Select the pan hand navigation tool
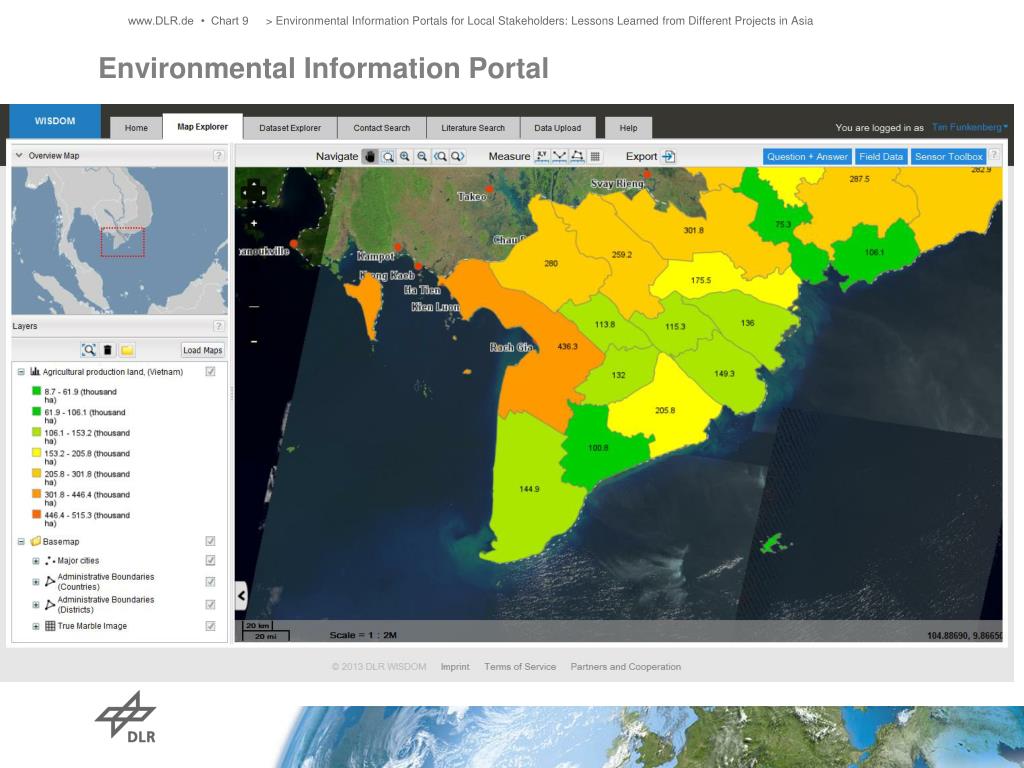 [370, 157]
